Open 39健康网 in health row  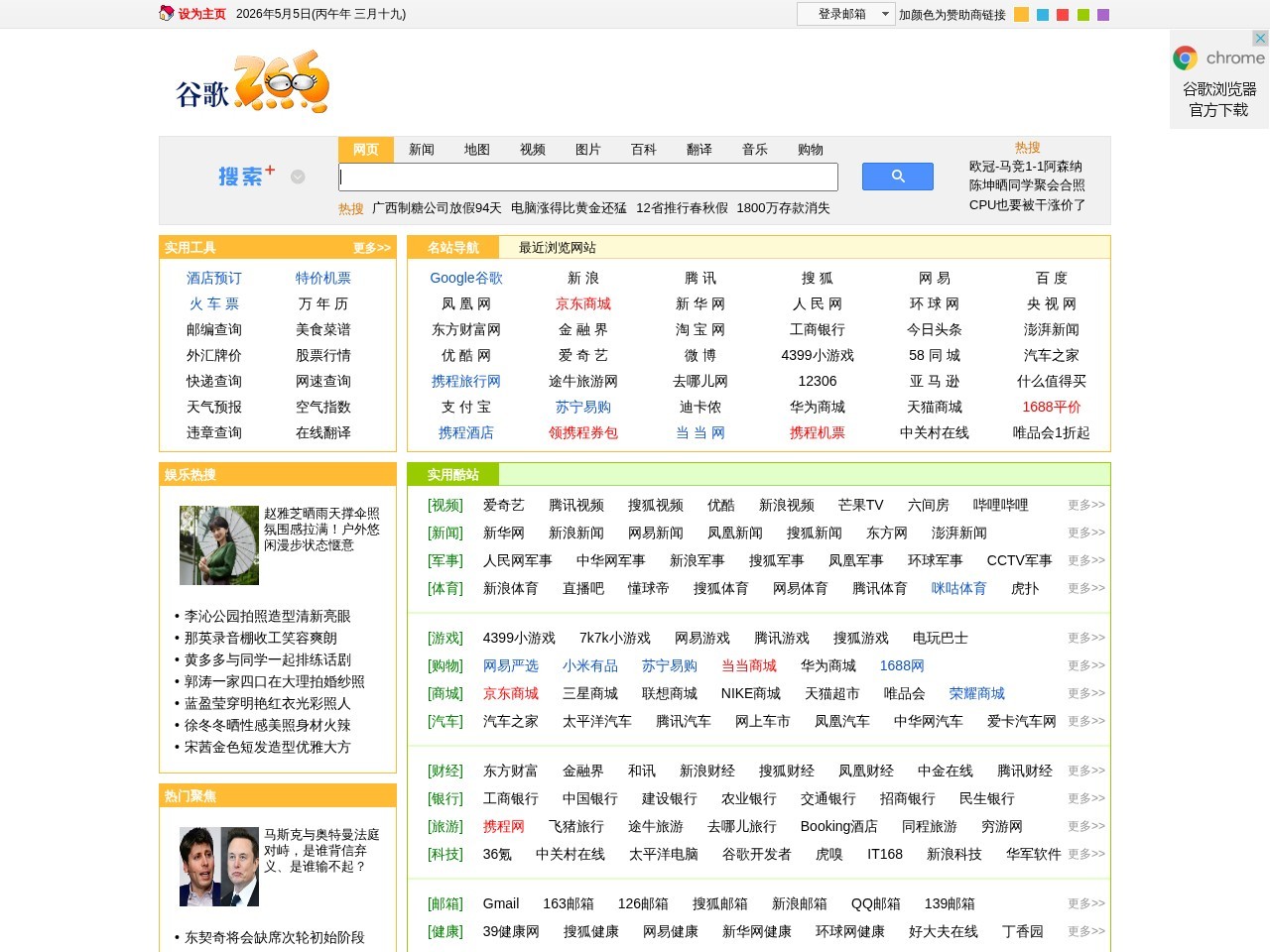511,931
